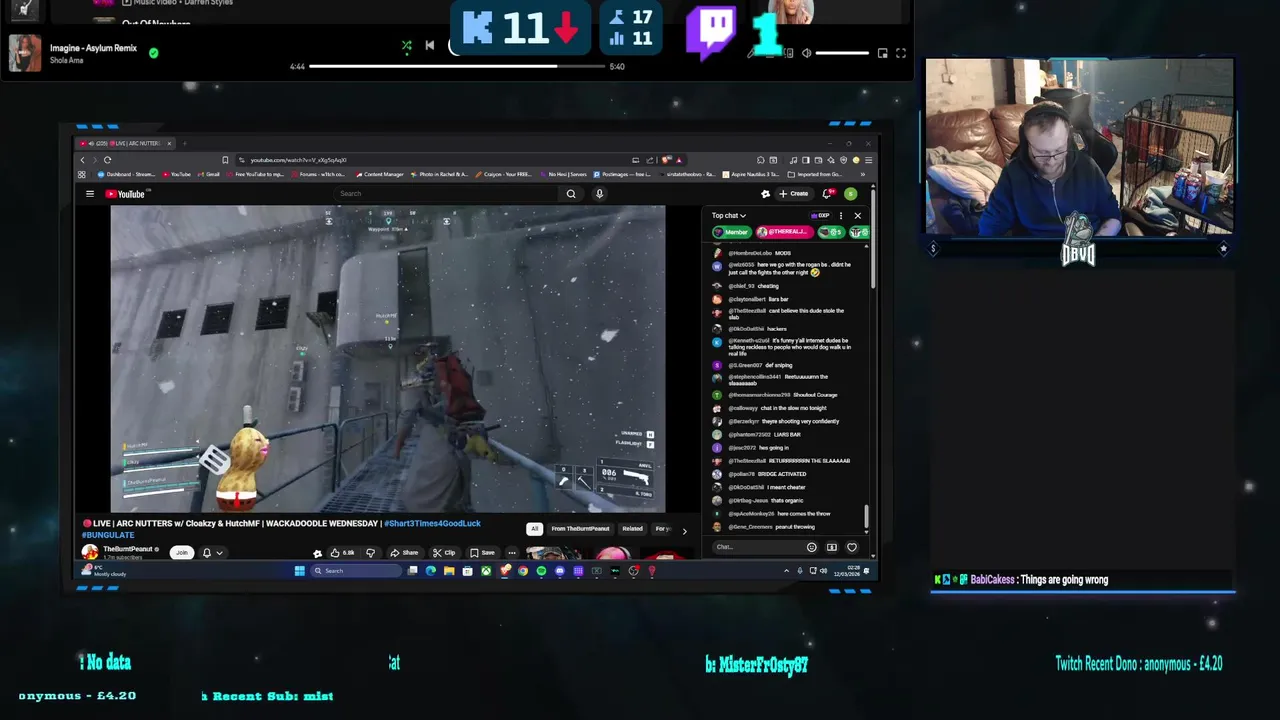Open YouTube notifications bell
Image resolution: width=1280 pixels, height=720 pixels.
[x=827, y=194]
